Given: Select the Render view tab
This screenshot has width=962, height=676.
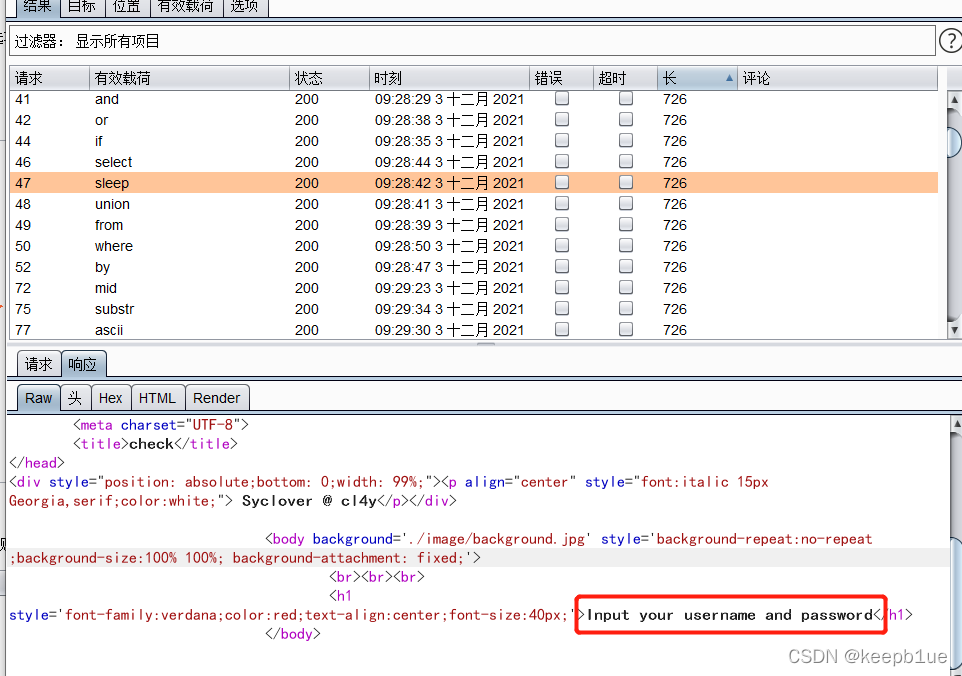Looking at the screenshot, I should (x=217, y=398).
